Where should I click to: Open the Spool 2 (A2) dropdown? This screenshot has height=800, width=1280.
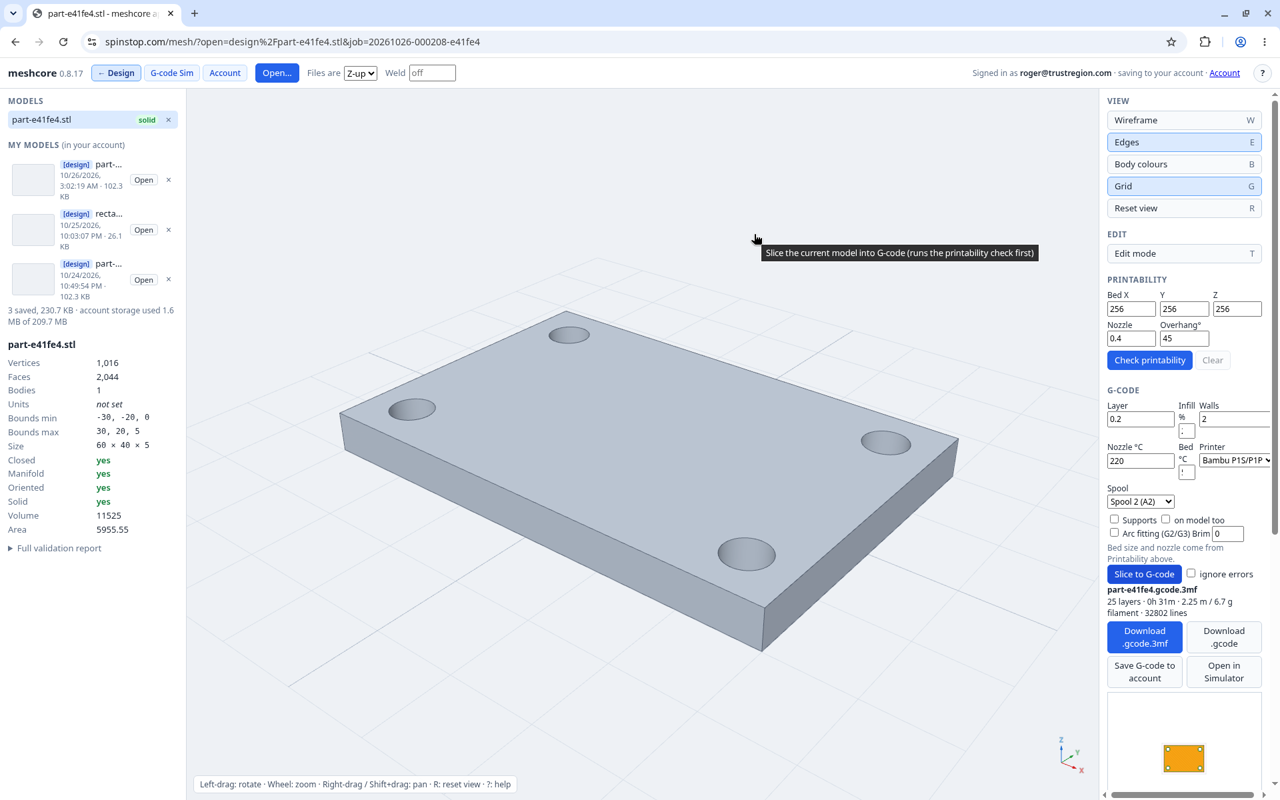tap(1141, 502)
